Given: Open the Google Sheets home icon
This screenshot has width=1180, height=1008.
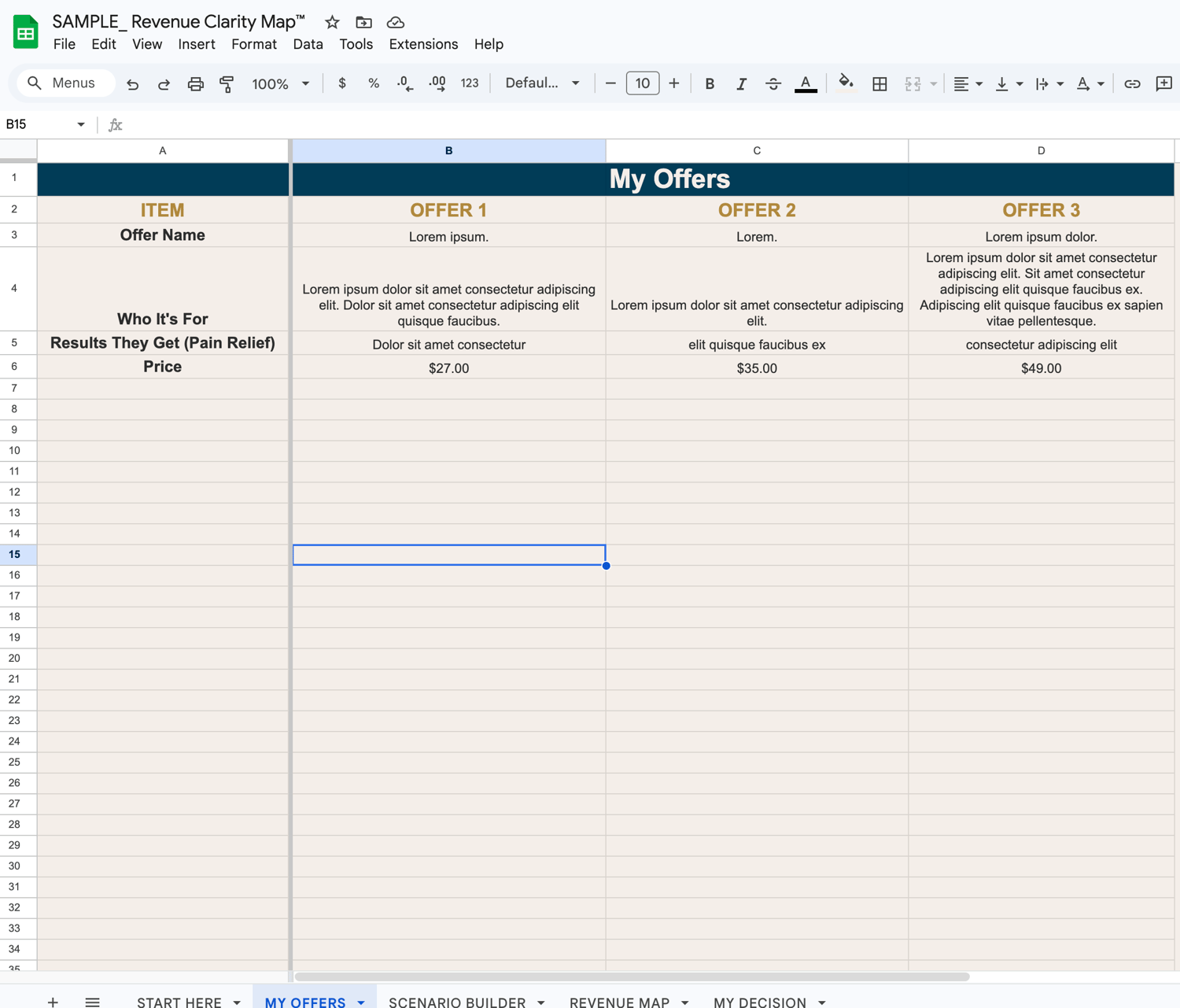Looking at the screenshot, I should 26,32.
